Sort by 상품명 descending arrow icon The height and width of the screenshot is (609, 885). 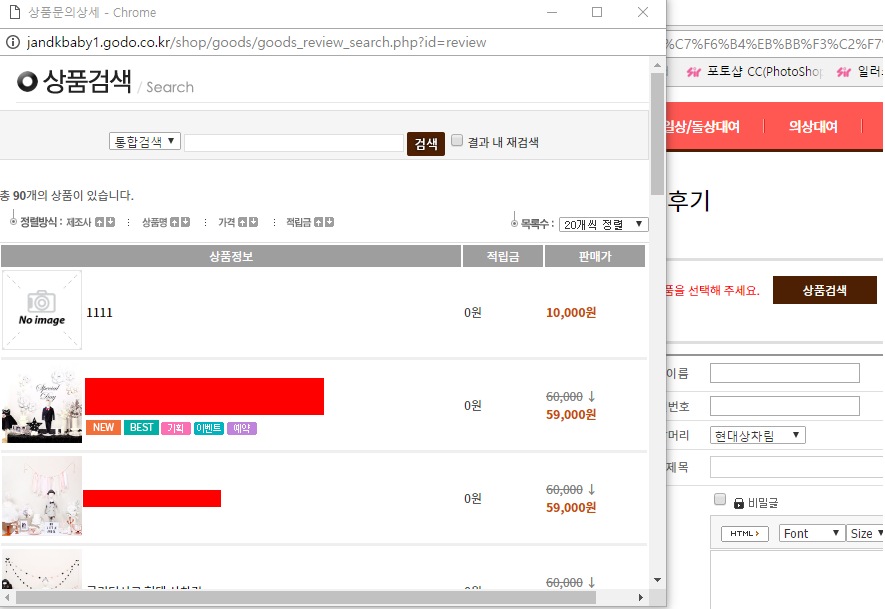[186, 222]
